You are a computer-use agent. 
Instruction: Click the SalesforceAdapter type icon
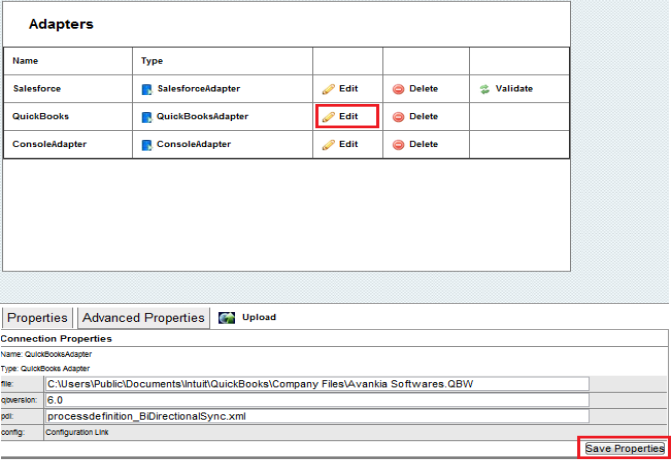pos(146,89)
